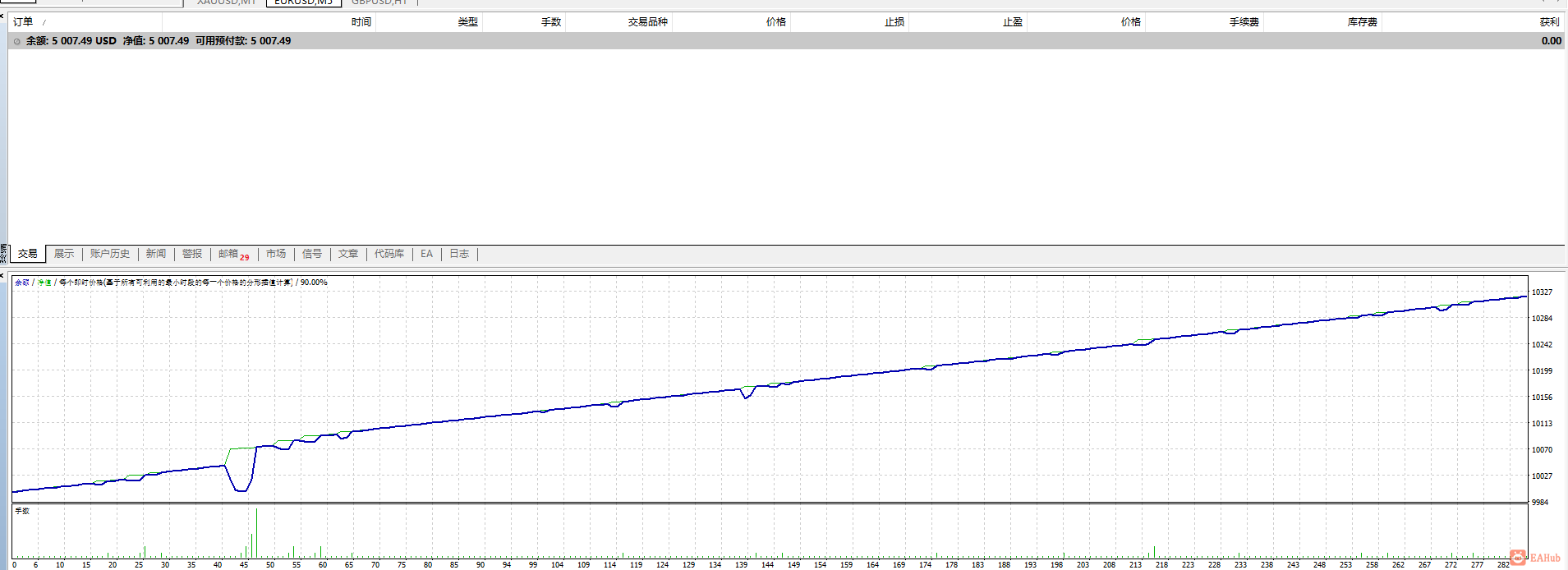Click the 9984 y-axis value
This screenshot has height=570, width=1568.
click(1540, 503)
